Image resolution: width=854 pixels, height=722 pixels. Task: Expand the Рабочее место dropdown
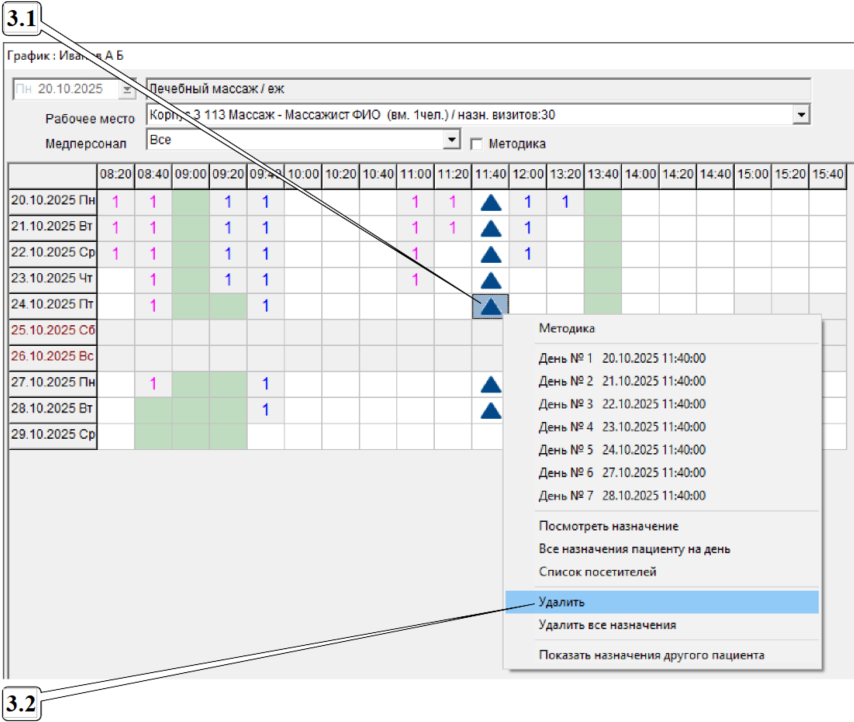(800, 115)
